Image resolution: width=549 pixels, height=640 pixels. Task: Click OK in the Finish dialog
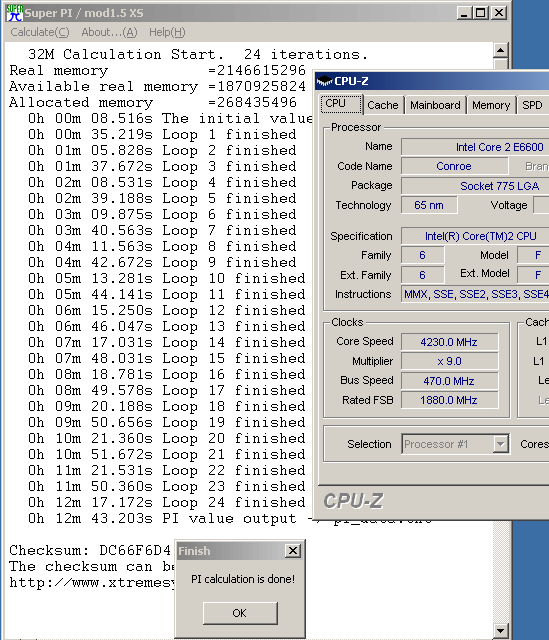[x=240, y=613]
